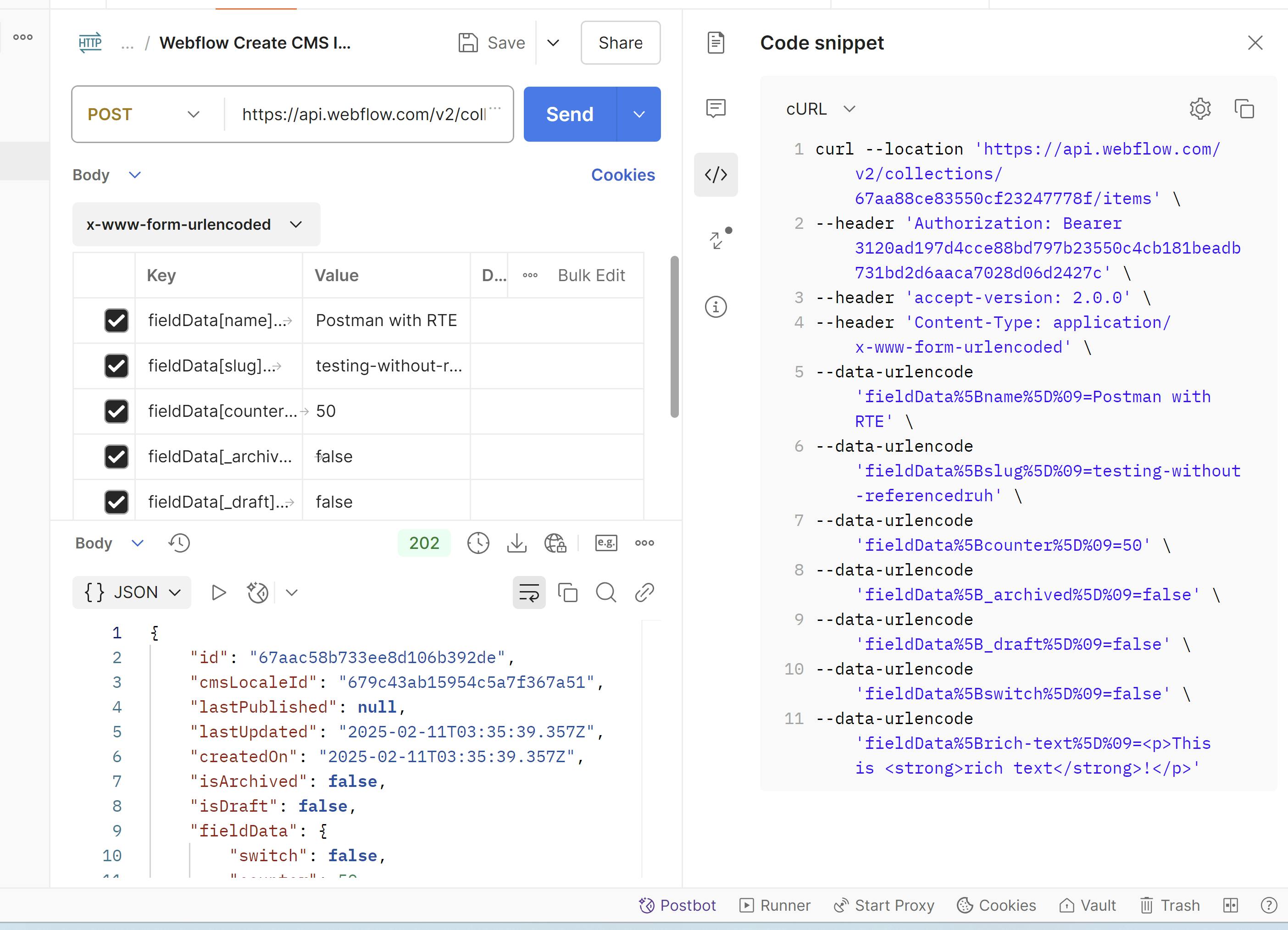Screen dimensions: 1288x930
Task: Save the response to file icon
Action: (x=516, y=543)
